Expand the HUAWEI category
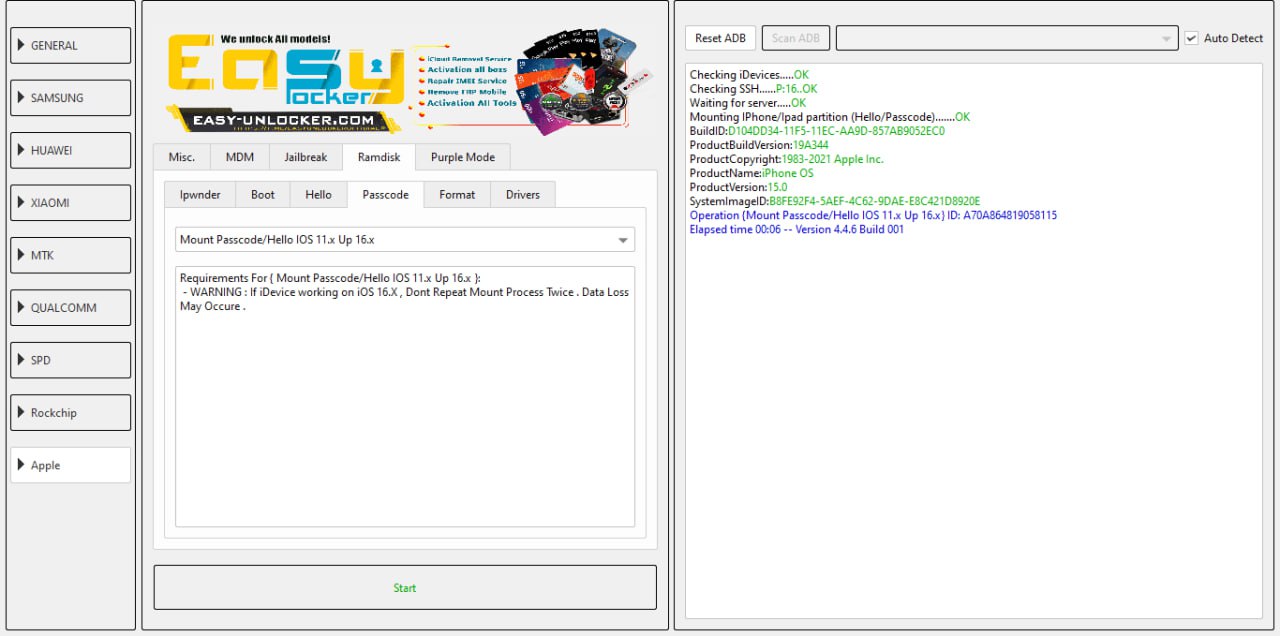Image resolution: width=1280 pixels, height=636 pixels. (71, 150)
